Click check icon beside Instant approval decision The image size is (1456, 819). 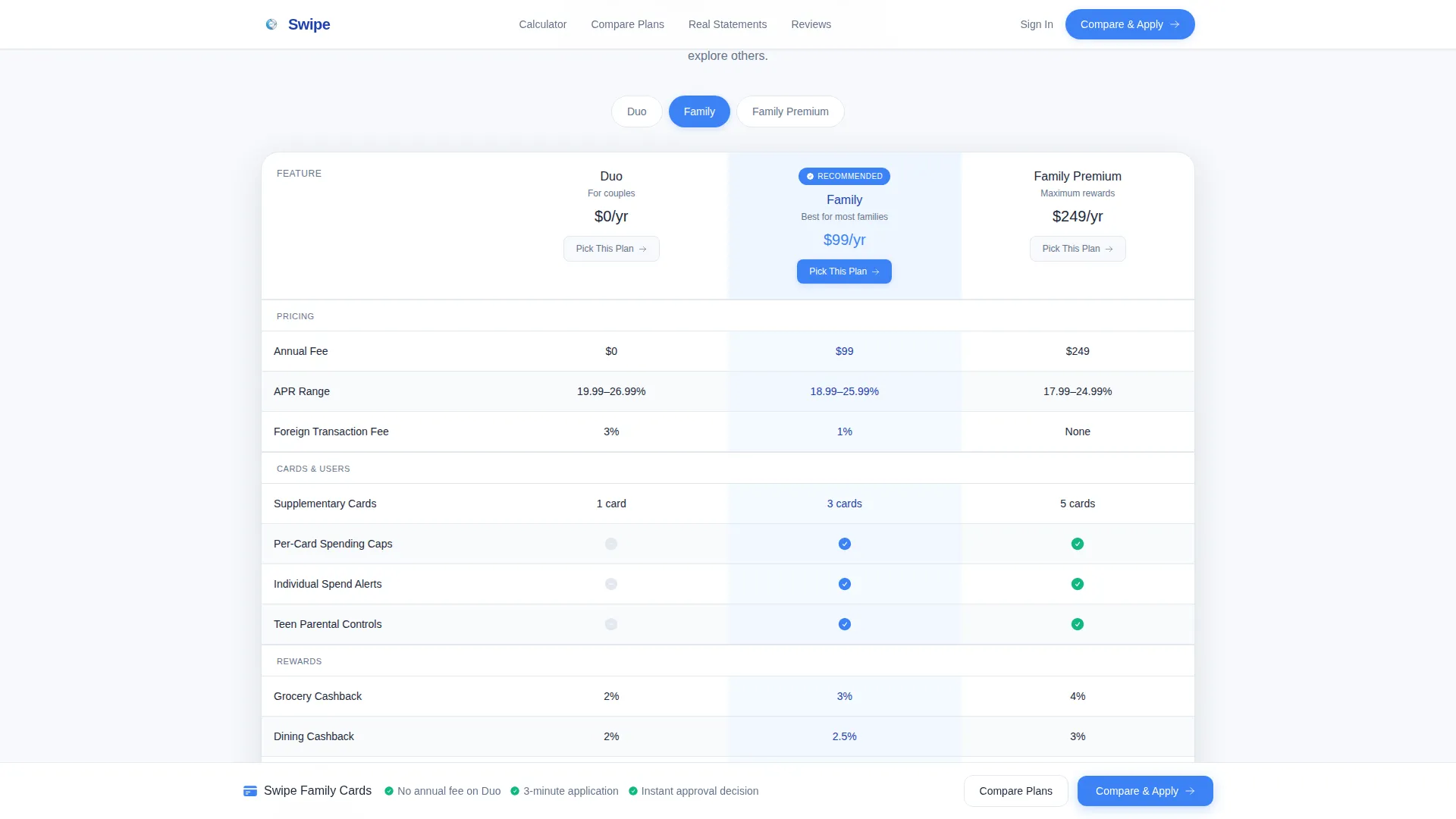(633, 791)
